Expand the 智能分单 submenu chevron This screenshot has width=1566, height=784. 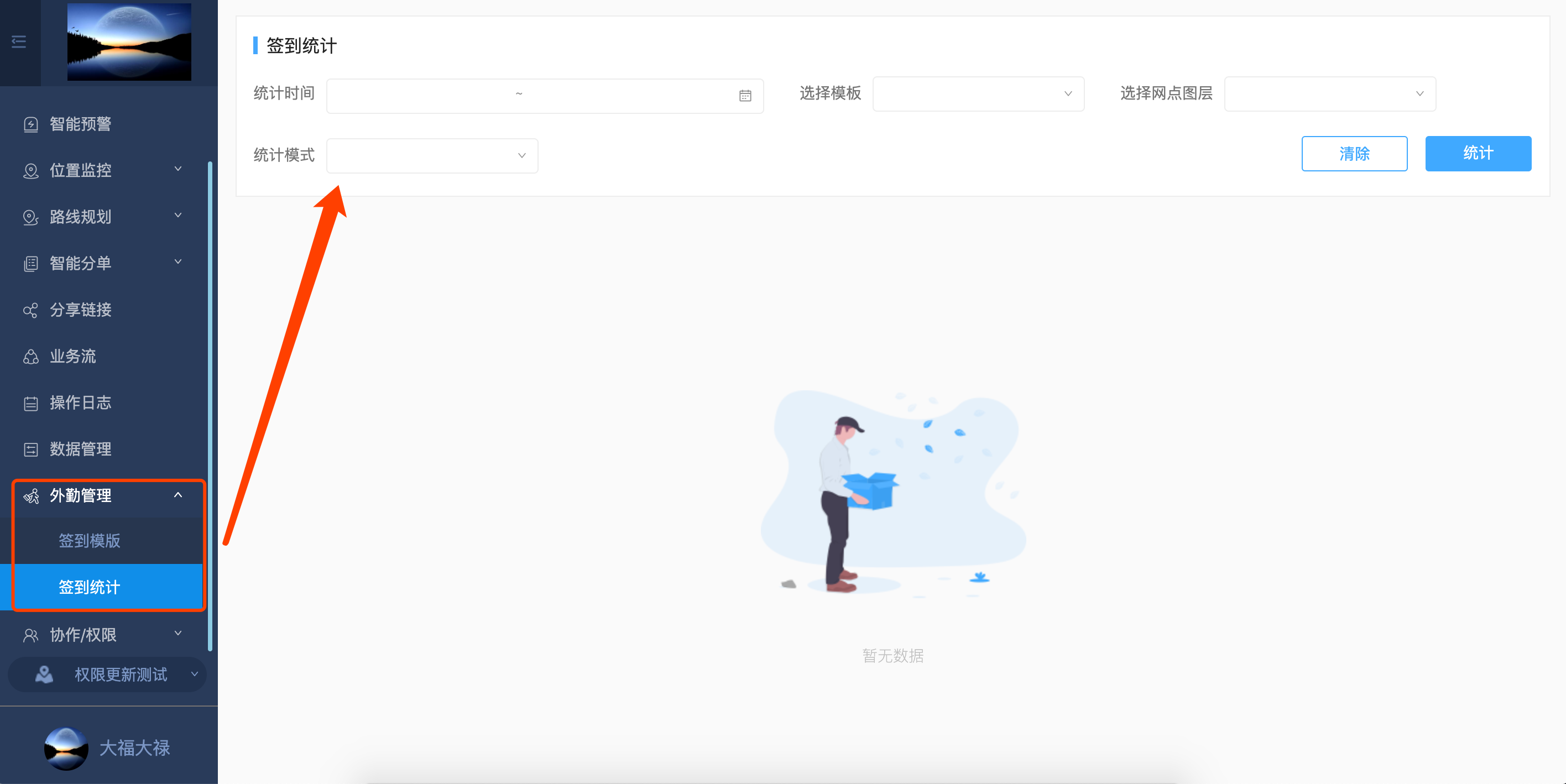(x=178, y=262)
